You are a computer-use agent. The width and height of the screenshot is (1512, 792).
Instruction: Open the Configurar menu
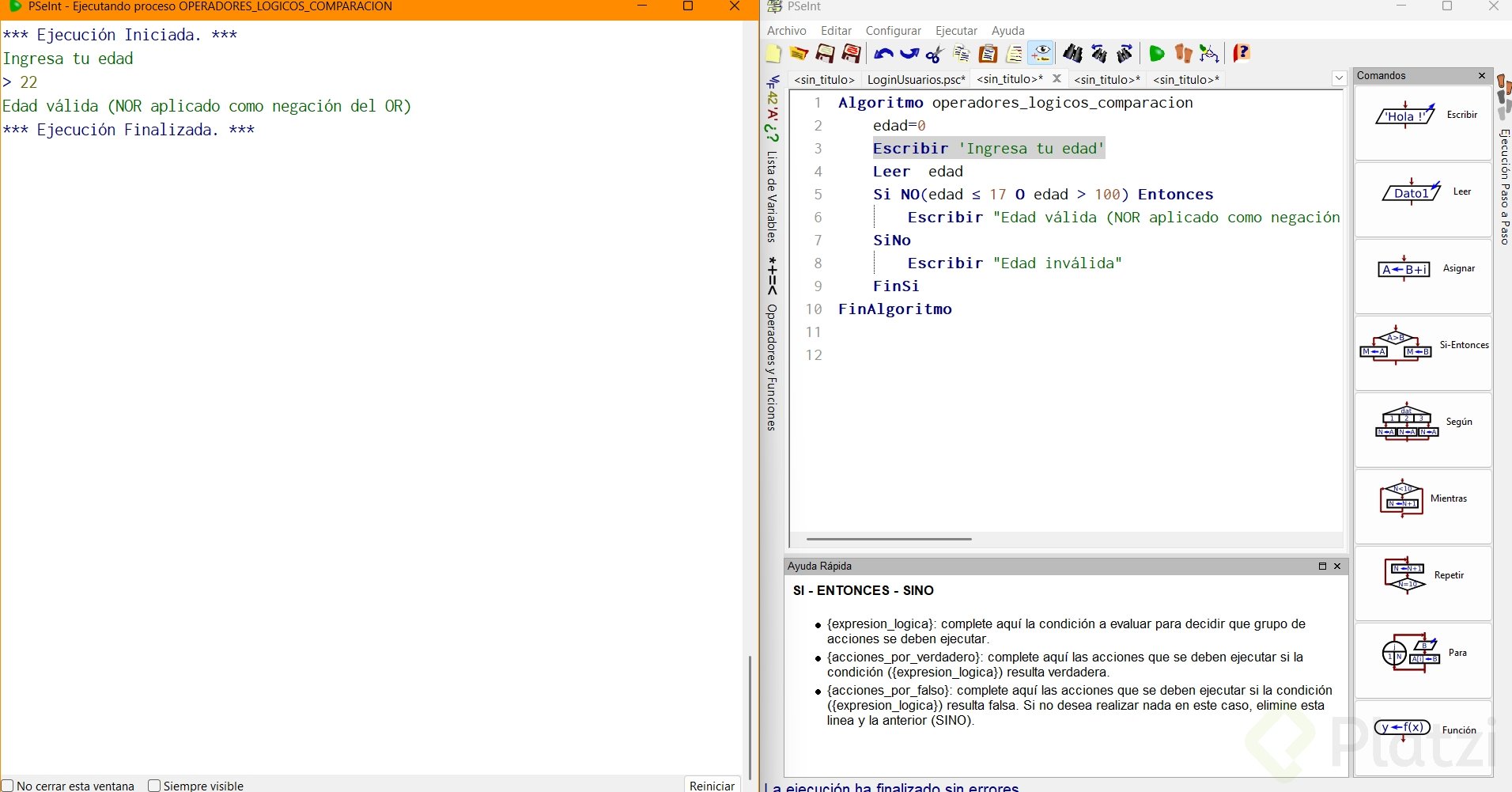pyautogui.click(x=893, y=31)
